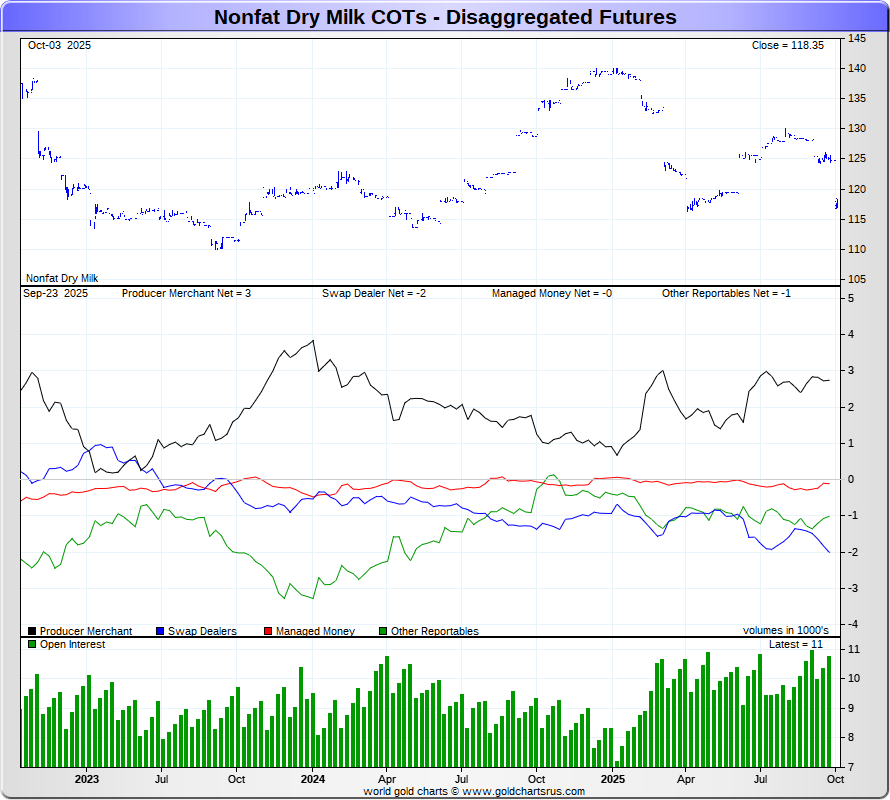Click the 7 tick on open interest axis
Image resolution: width=890 pixels, height=800 pixels.
click(x=851, y=767)
